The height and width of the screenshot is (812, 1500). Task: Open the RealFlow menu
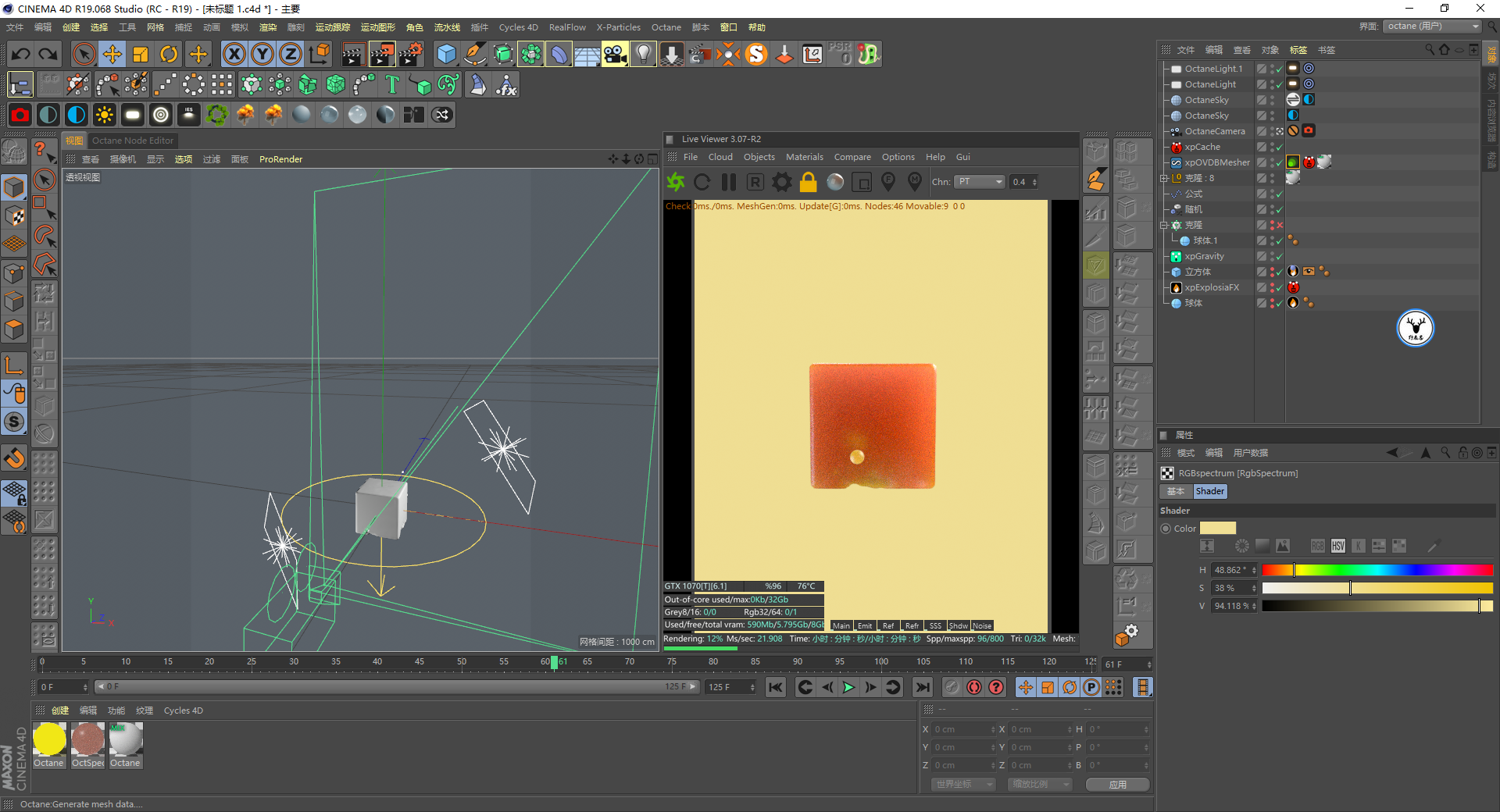[x=567, y=27]
